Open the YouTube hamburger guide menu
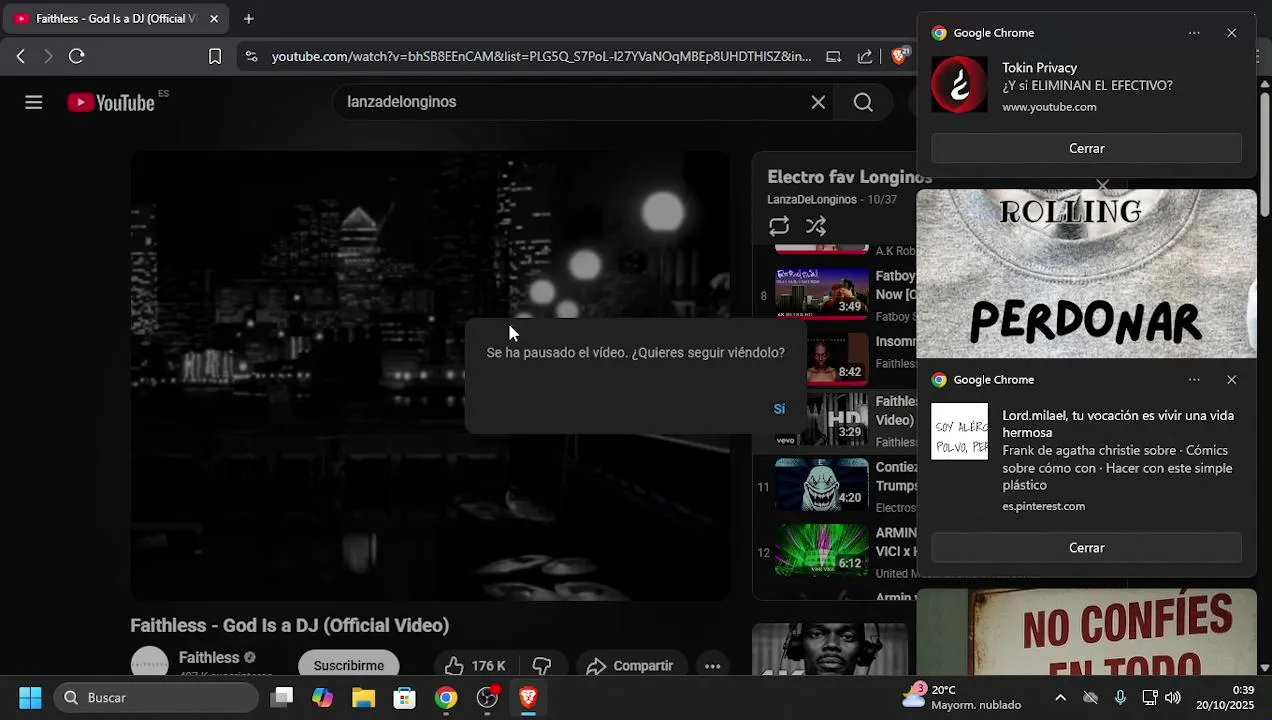 click(x=34, y=102)
